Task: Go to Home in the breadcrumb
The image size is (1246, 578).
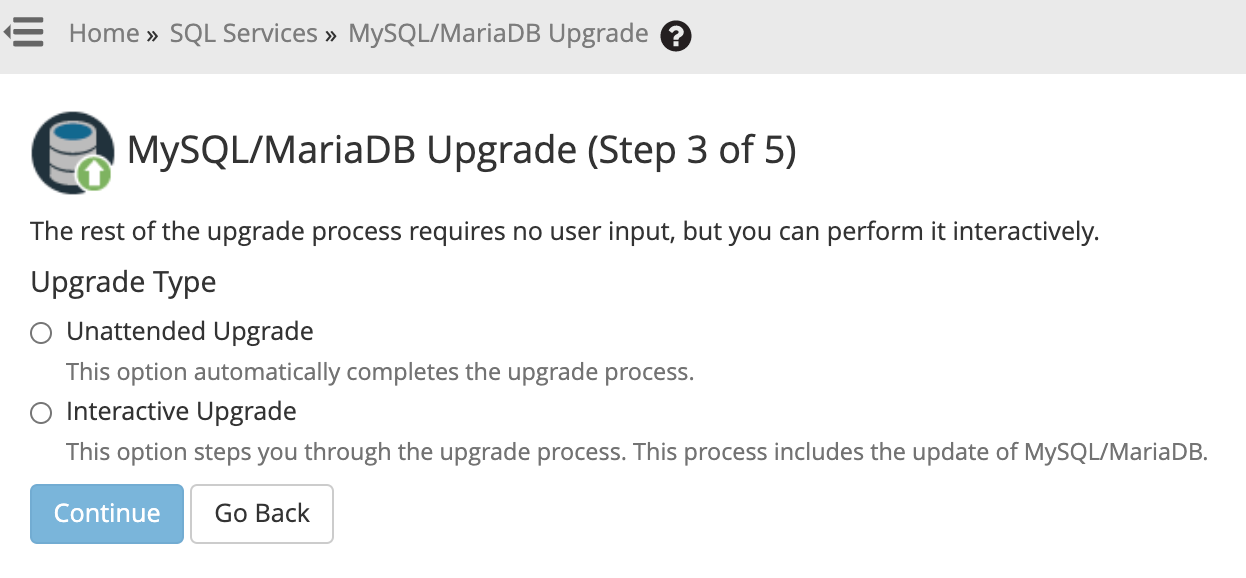Action: tap(104, 34)
